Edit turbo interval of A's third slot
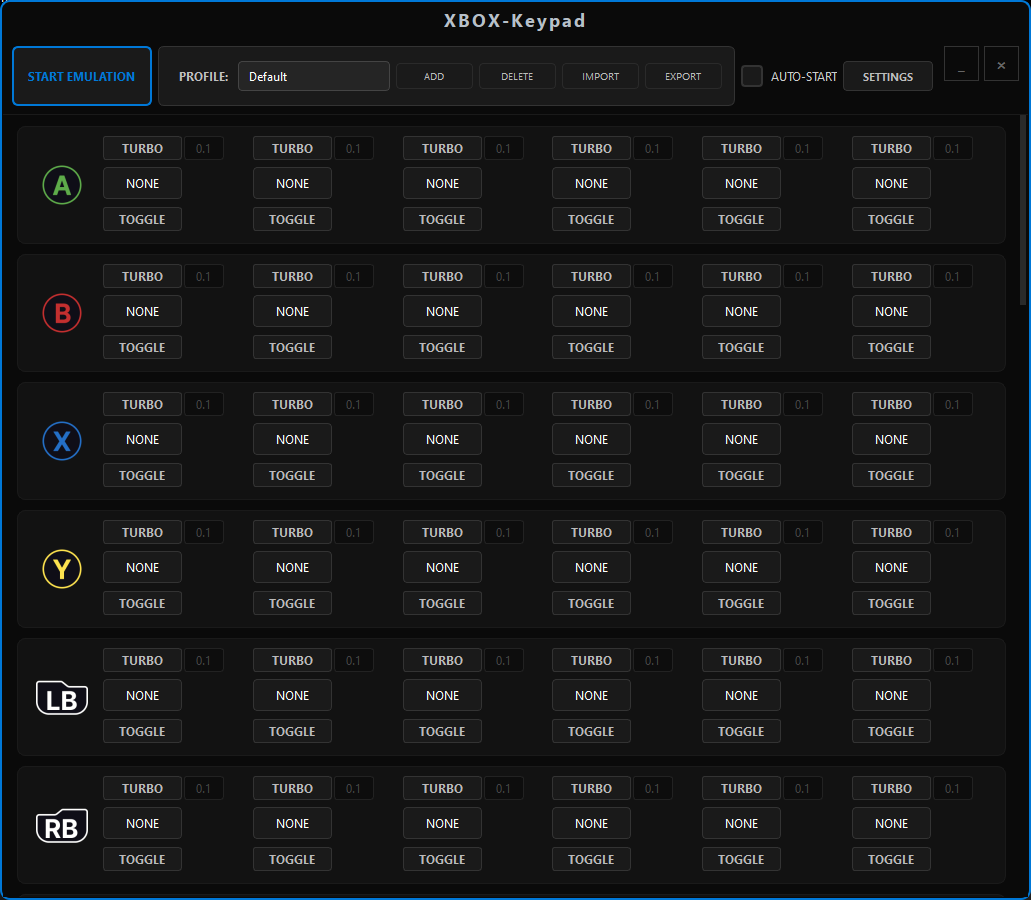Viewport: 1031px width, 900px height. [503, 149]
